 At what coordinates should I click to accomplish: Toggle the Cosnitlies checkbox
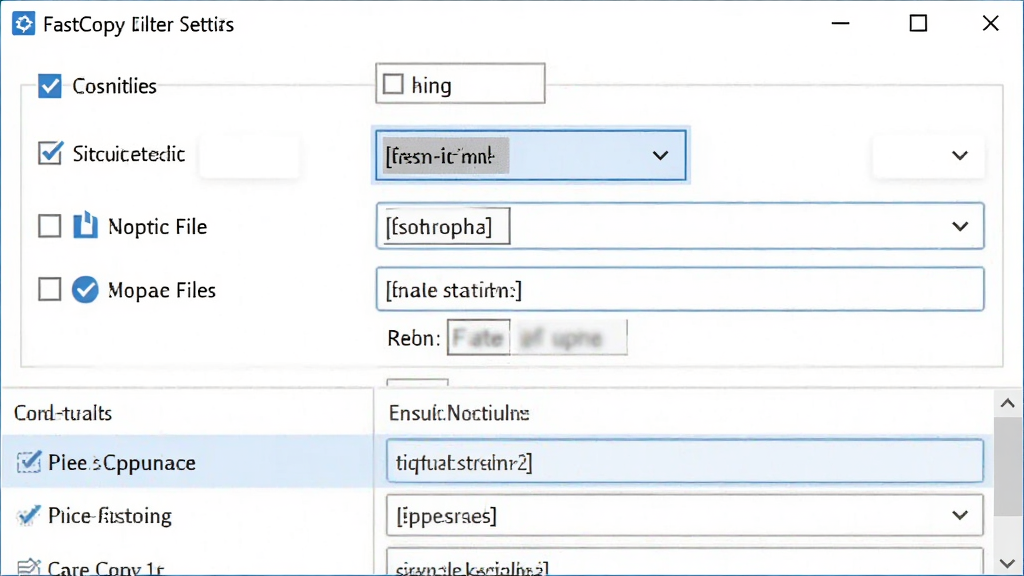[x=50, y=86]
